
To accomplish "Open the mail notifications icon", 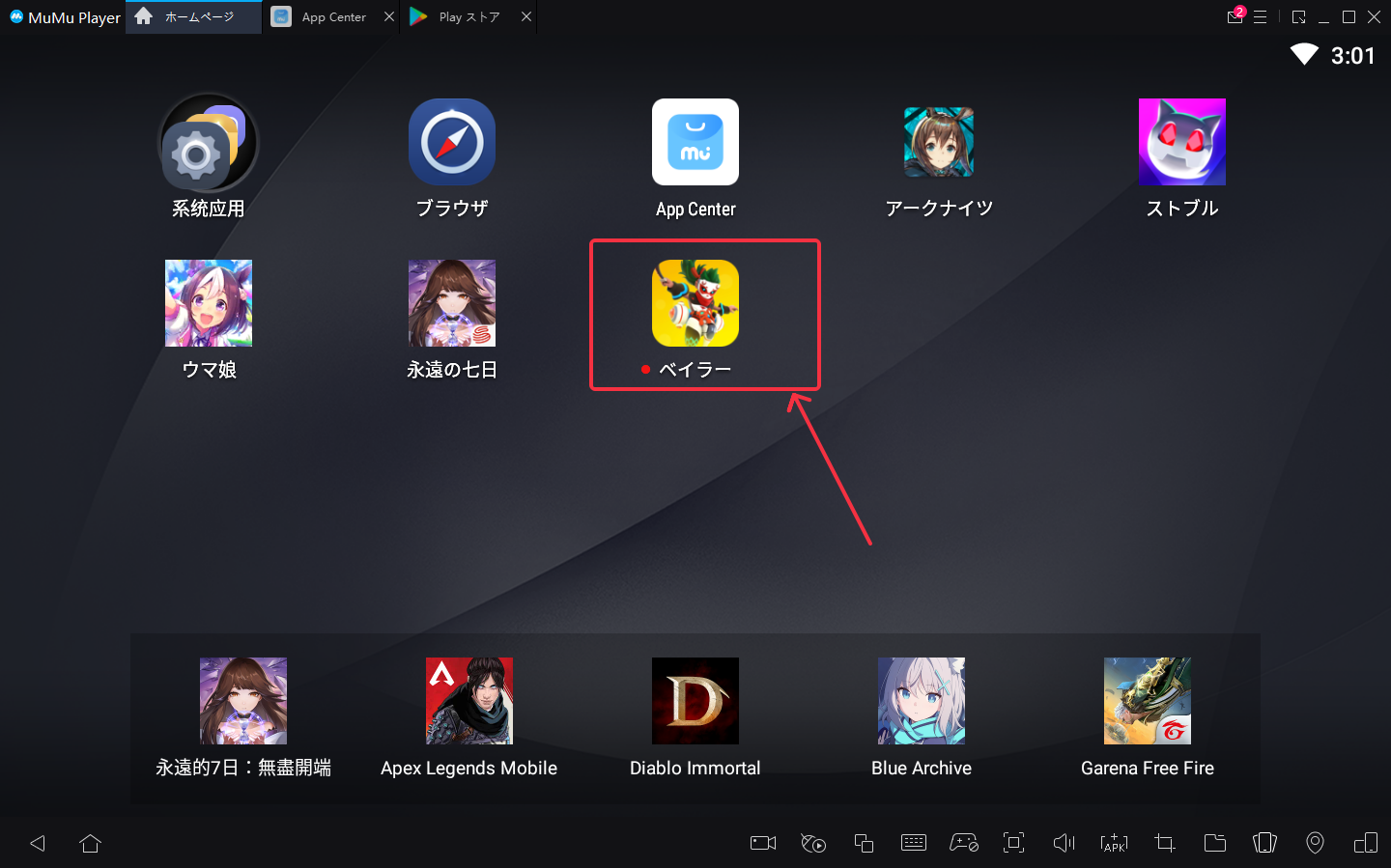I will [x=1235, y=16].
